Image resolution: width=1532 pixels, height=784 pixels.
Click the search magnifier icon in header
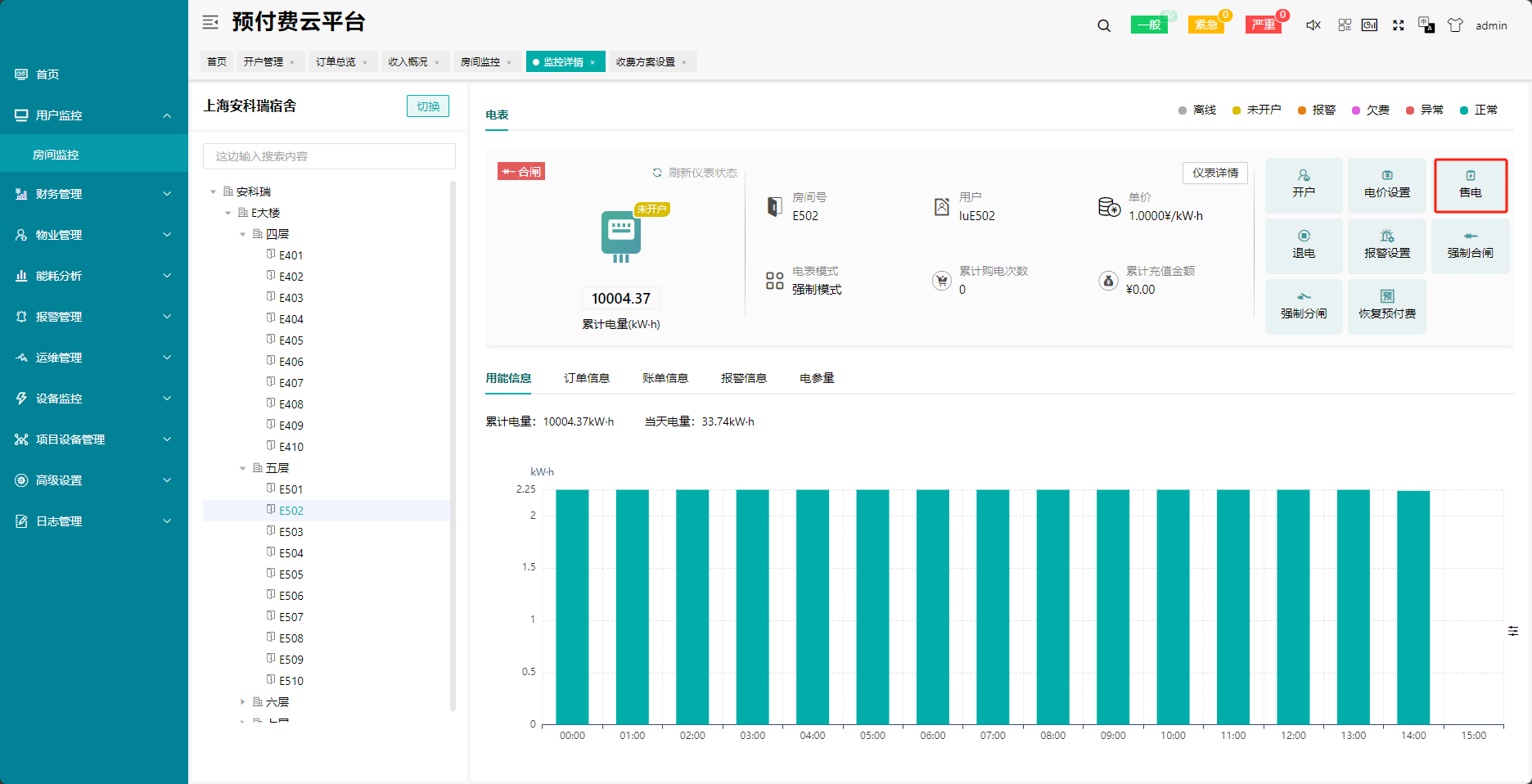pos(1104,25)
